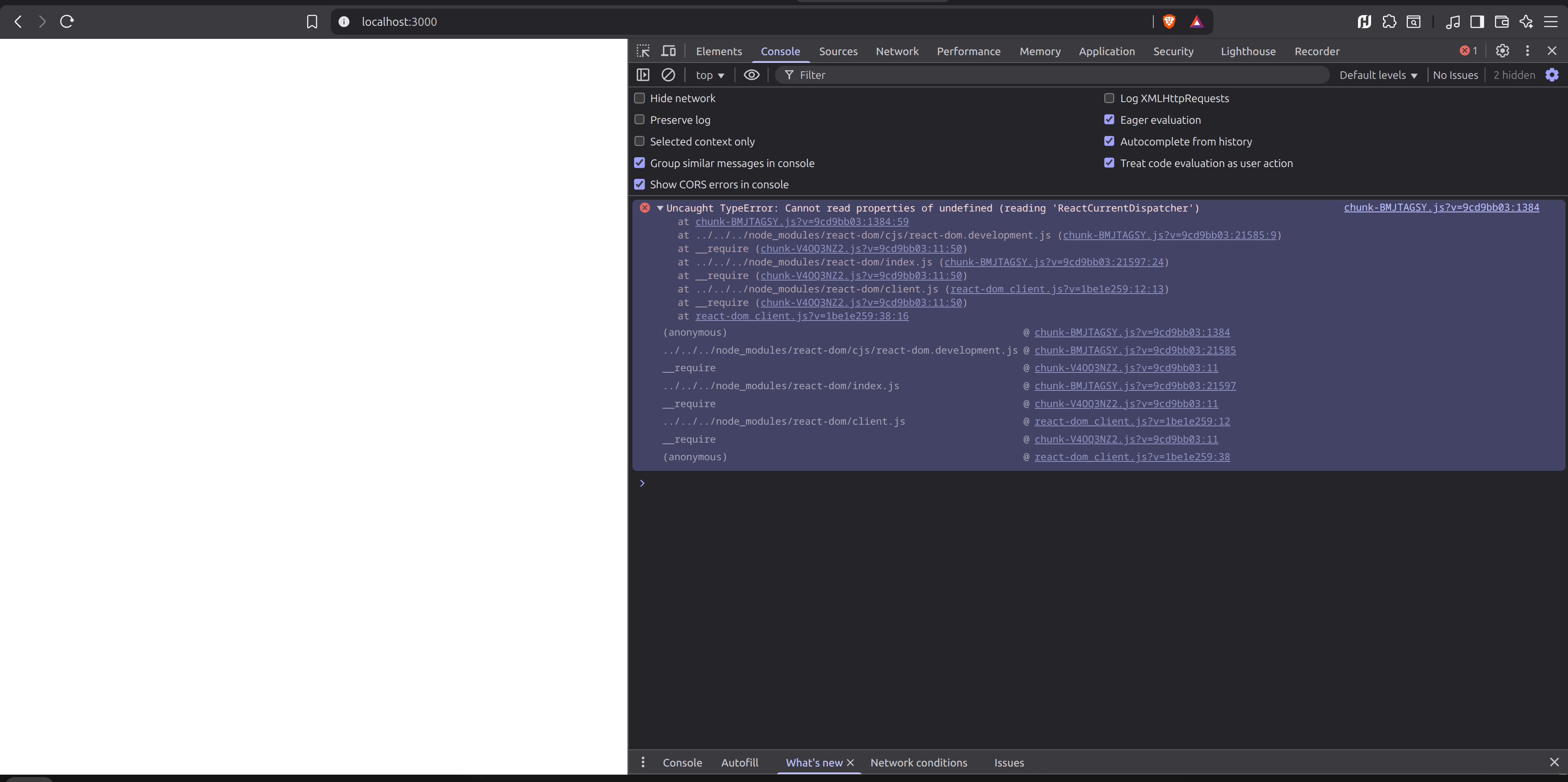Toggle the console sidebar panel icon
The image size is (1568, 782).
[643, 75]
